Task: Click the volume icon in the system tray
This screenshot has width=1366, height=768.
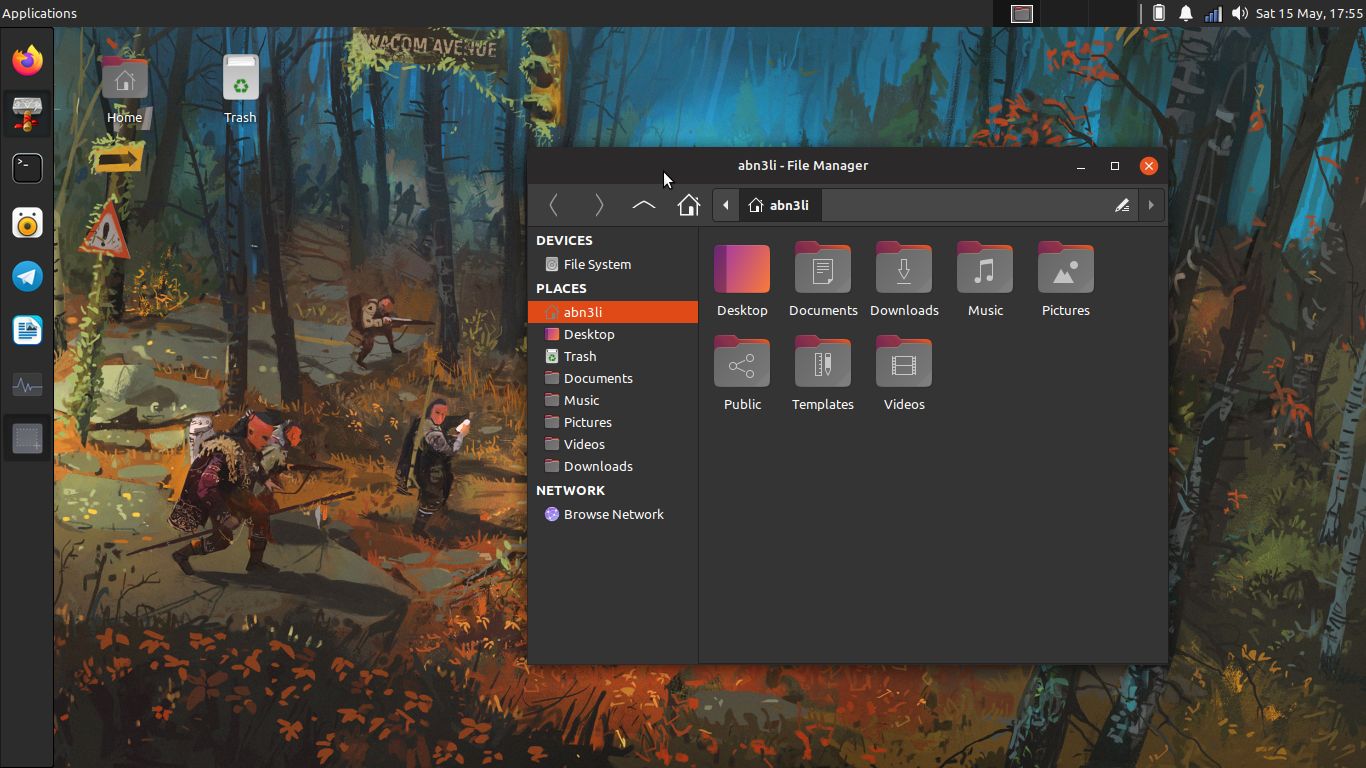Action: click(x=1240, y=14)
